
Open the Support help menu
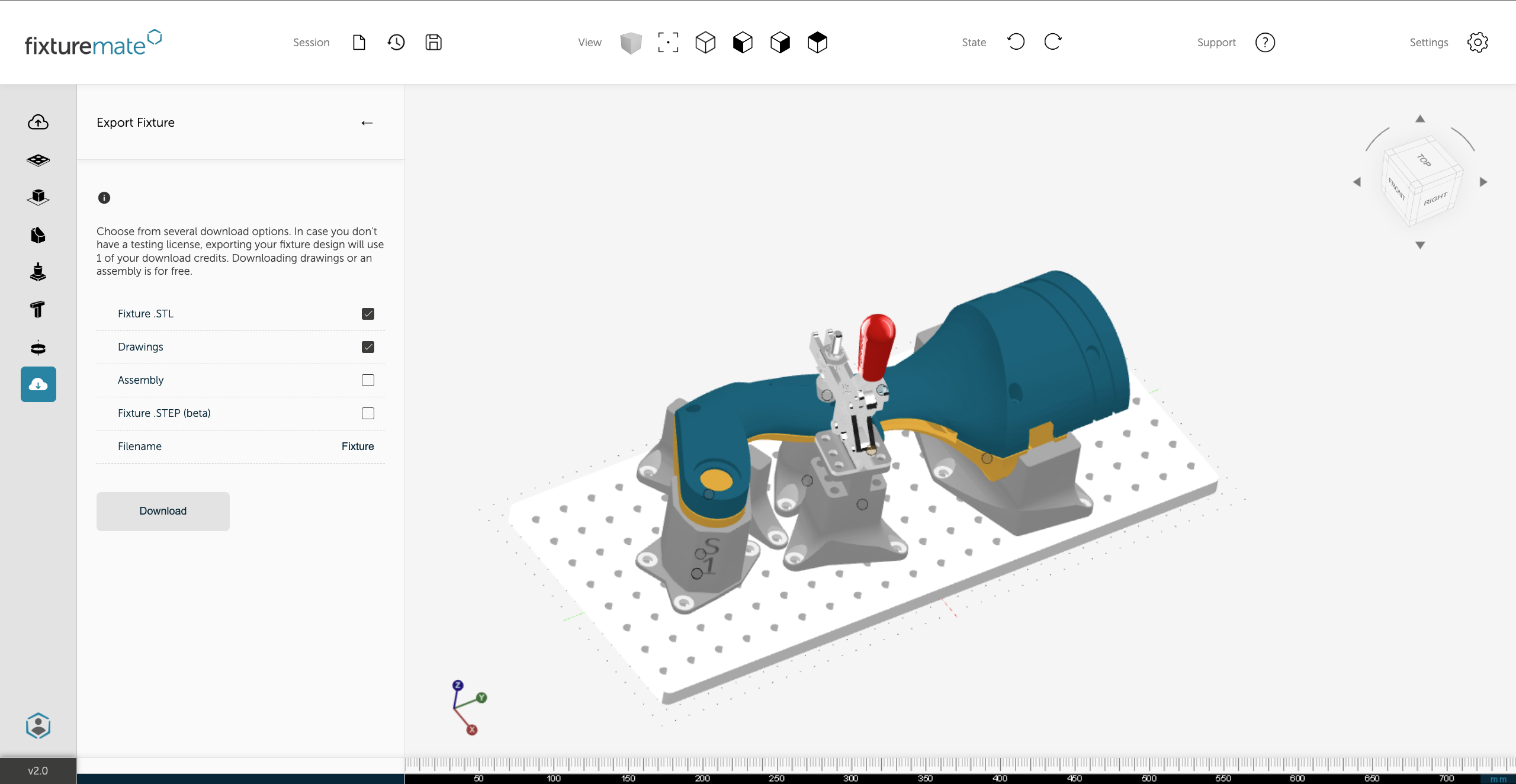click(x=1265, y=42)
